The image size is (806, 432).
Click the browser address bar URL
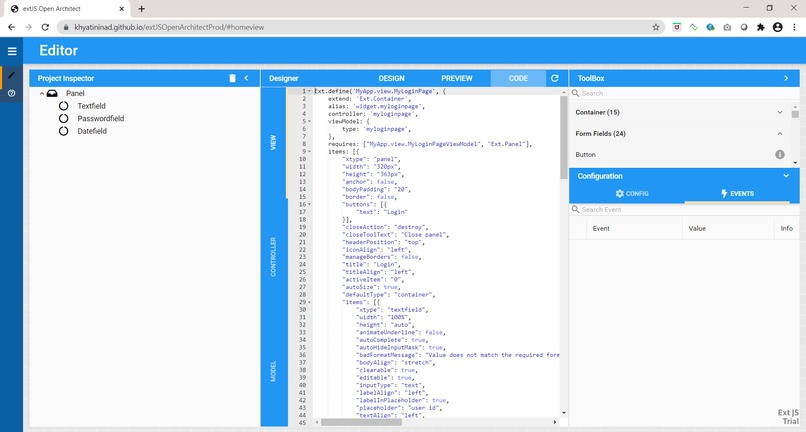click(x=169, y=27)
